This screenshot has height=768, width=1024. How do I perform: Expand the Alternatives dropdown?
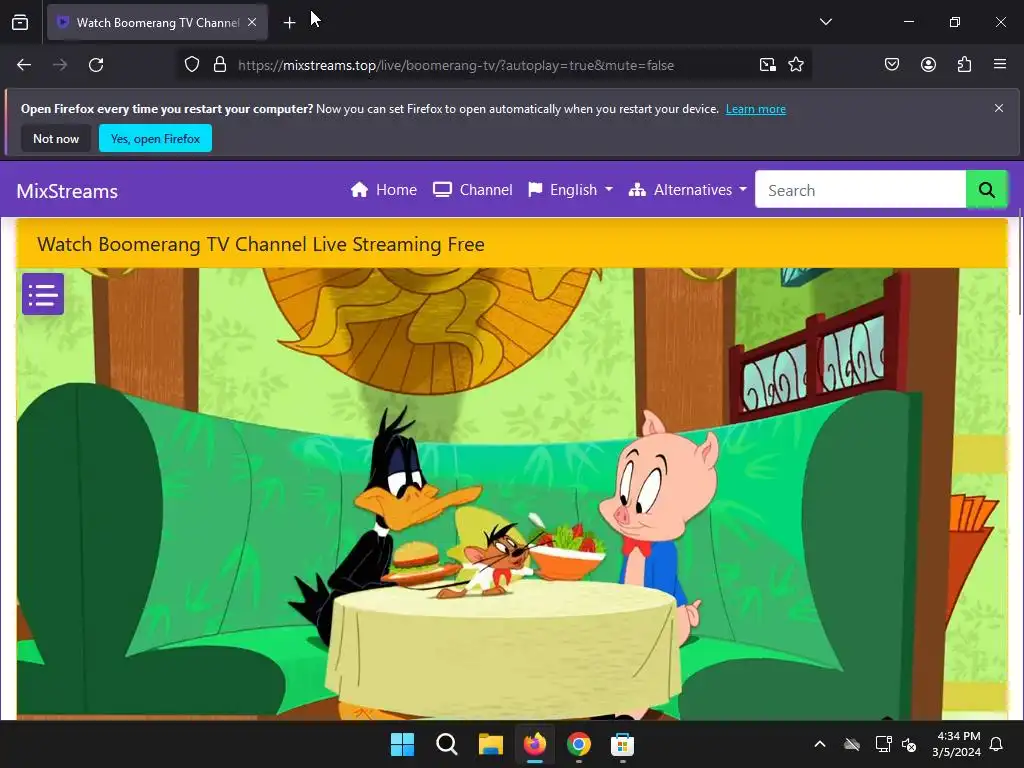[688, 190]
